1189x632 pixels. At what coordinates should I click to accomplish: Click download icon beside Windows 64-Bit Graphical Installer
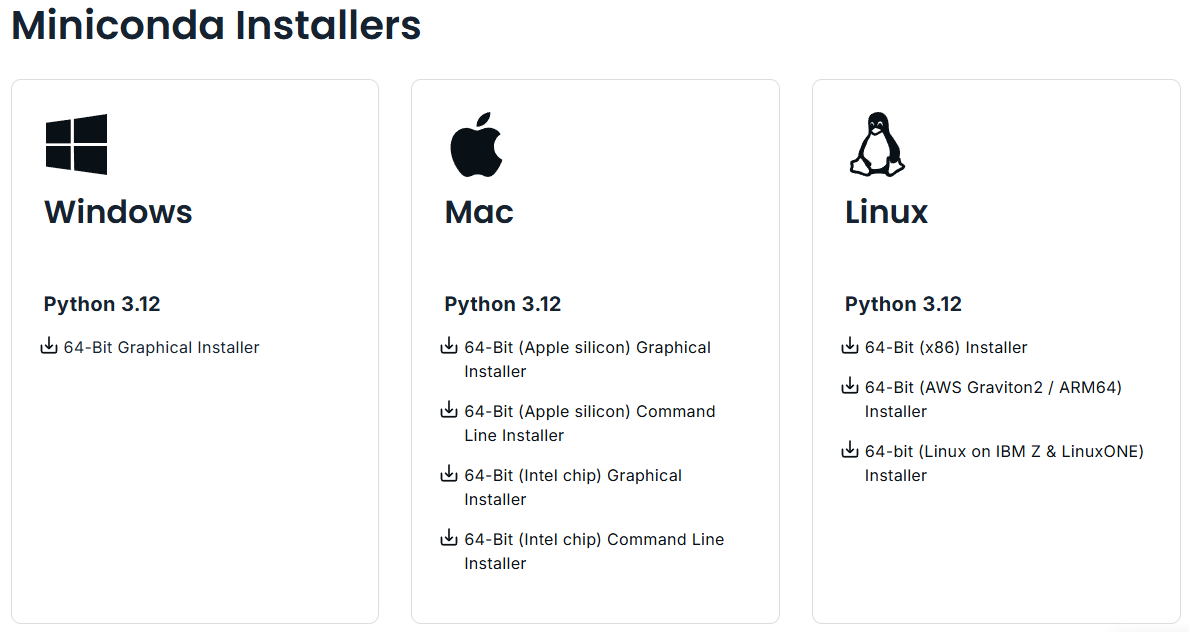(x=49, y=347)
